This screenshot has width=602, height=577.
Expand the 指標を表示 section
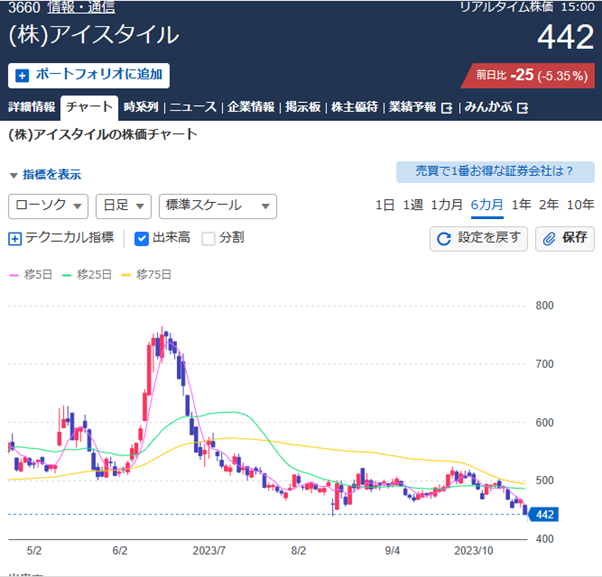[x=45, y=175]
